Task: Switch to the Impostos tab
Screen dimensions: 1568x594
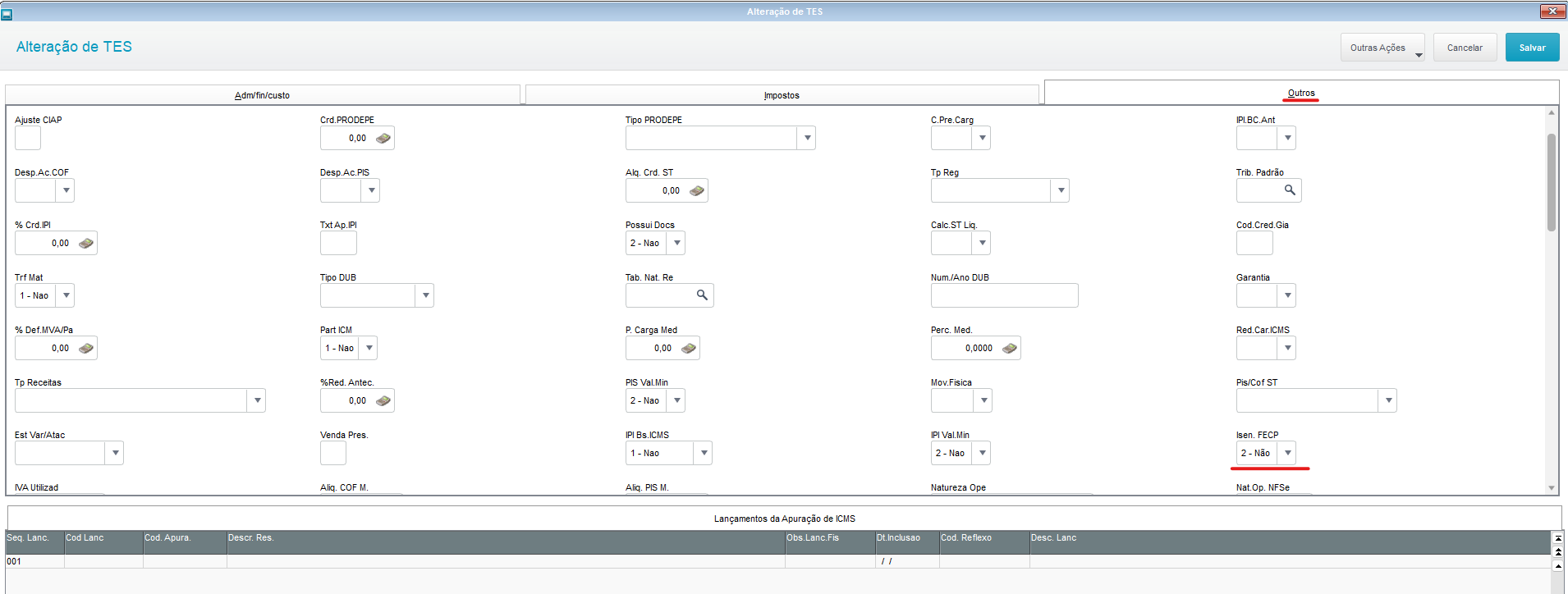Action: coord(782,95)
